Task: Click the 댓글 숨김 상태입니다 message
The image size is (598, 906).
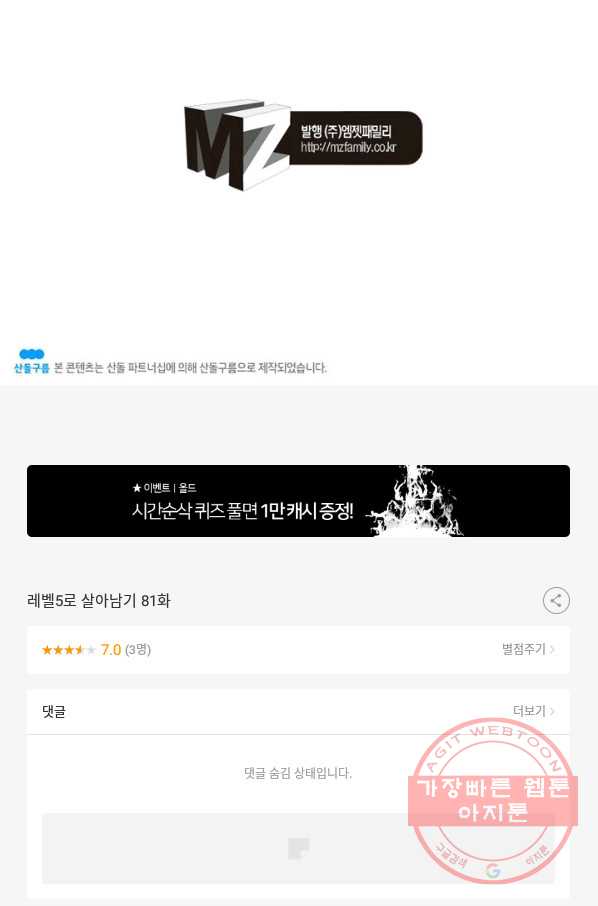Action: click(298, 773)
